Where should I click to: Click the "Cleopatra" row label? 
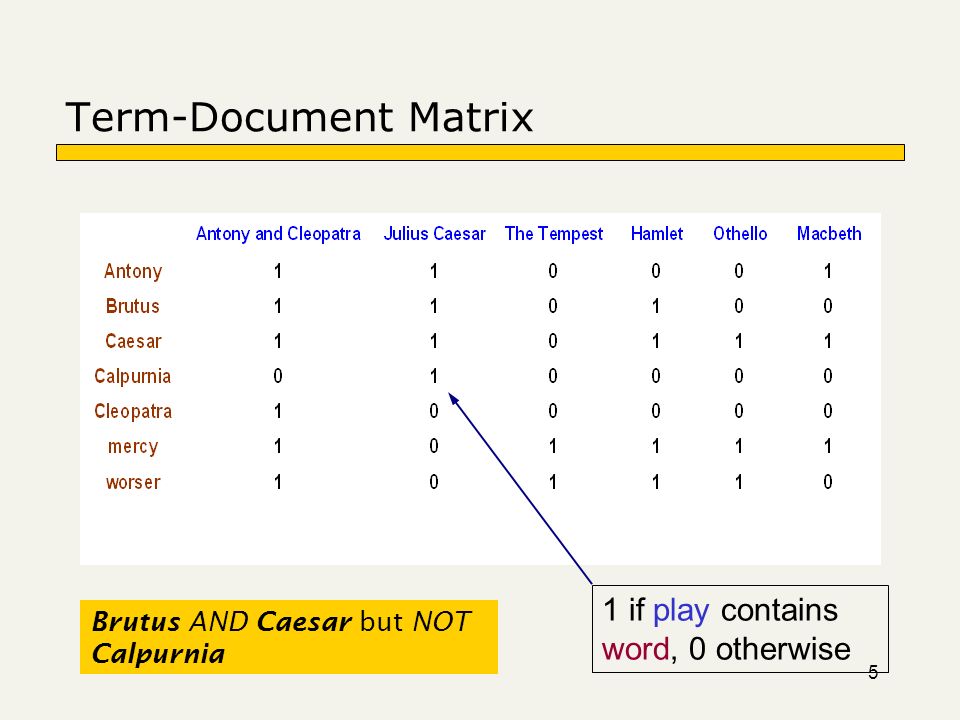tap(133, 411)
